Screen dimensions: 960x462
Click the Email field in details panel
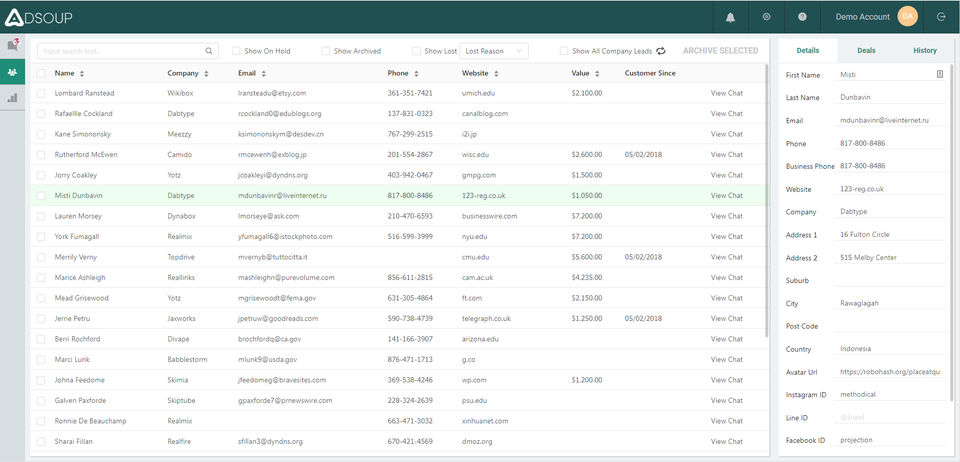(x=890, y=121)
